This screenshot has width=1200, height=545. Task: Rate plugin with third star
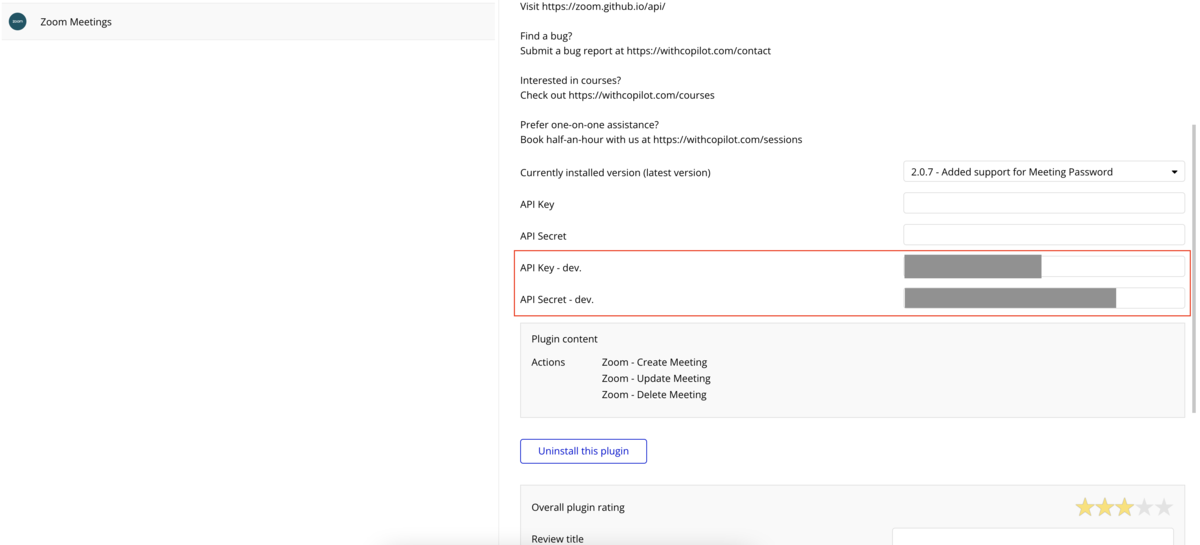[1124, 507]
